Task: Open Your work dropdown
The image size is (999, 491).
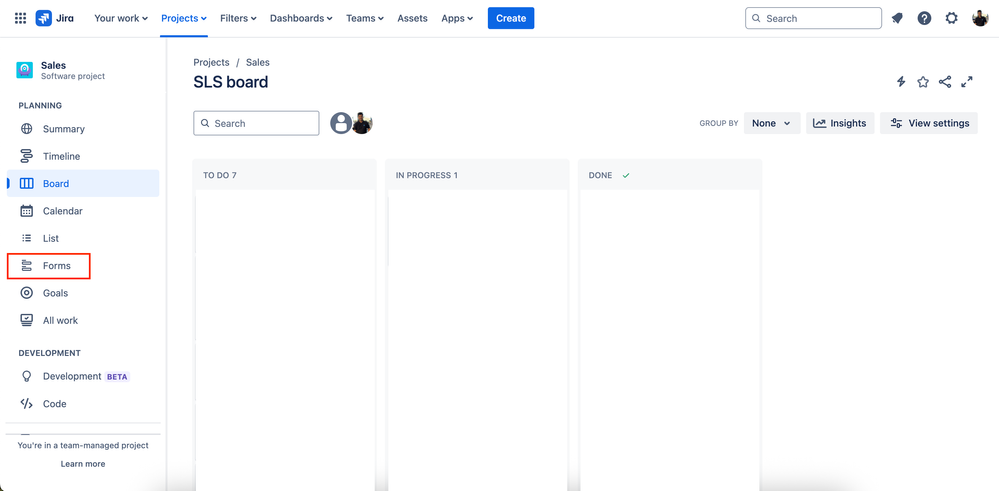Action: pyautogui.click(x=121, y=18)
